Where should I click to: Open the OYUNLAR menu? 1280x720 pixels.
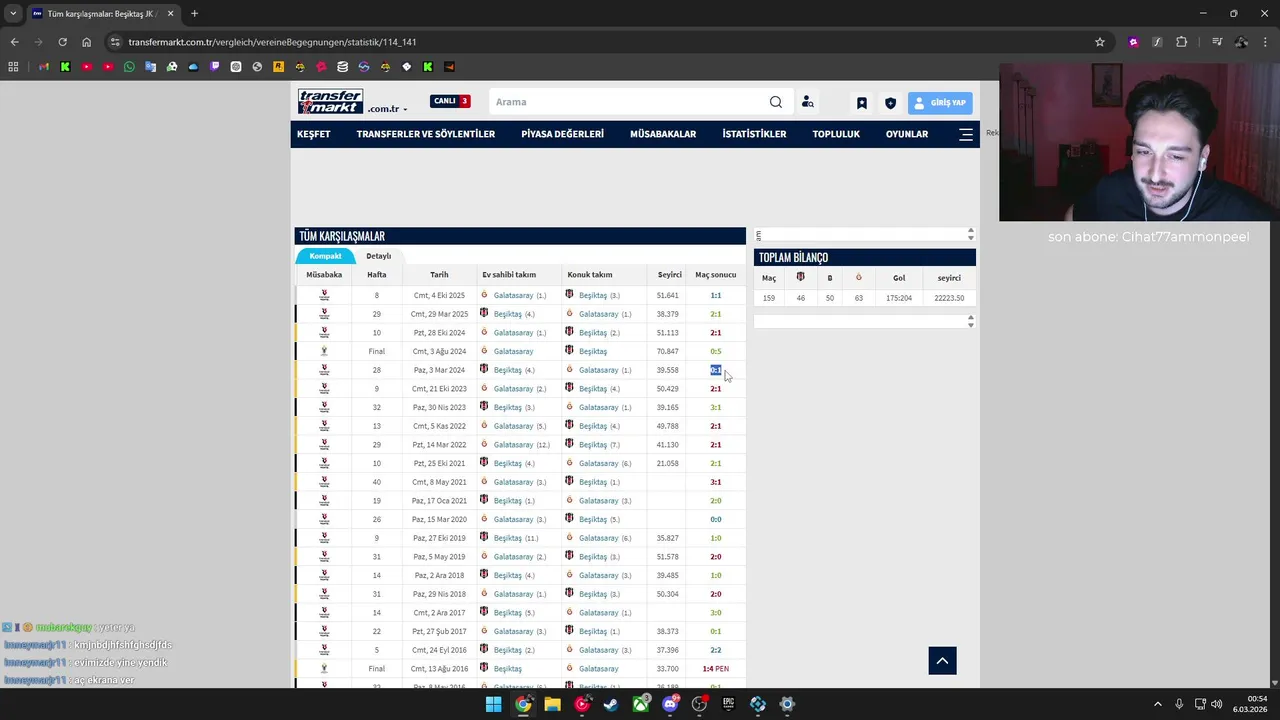pos(907,134)
